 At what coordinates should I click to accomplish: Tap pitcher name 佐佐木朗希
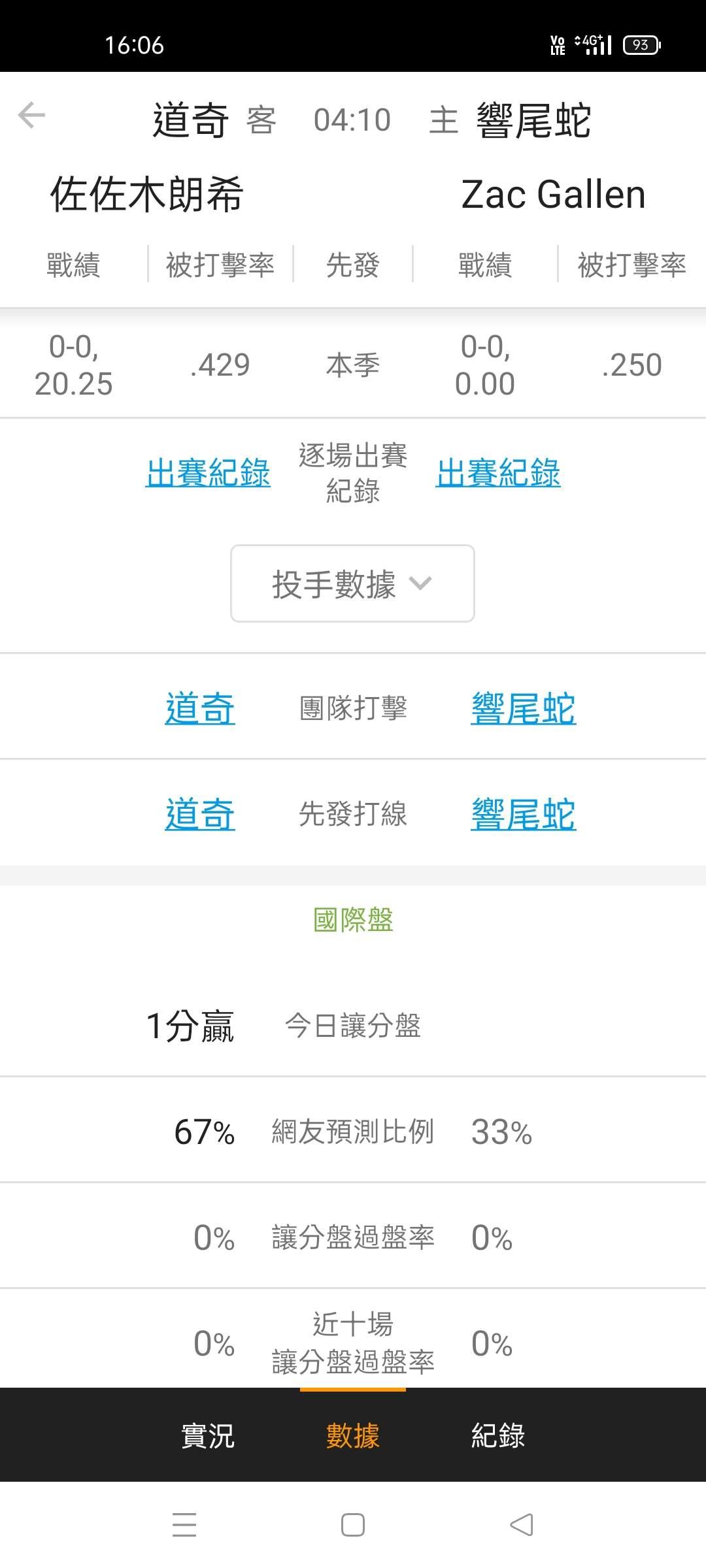click(147, 195)
